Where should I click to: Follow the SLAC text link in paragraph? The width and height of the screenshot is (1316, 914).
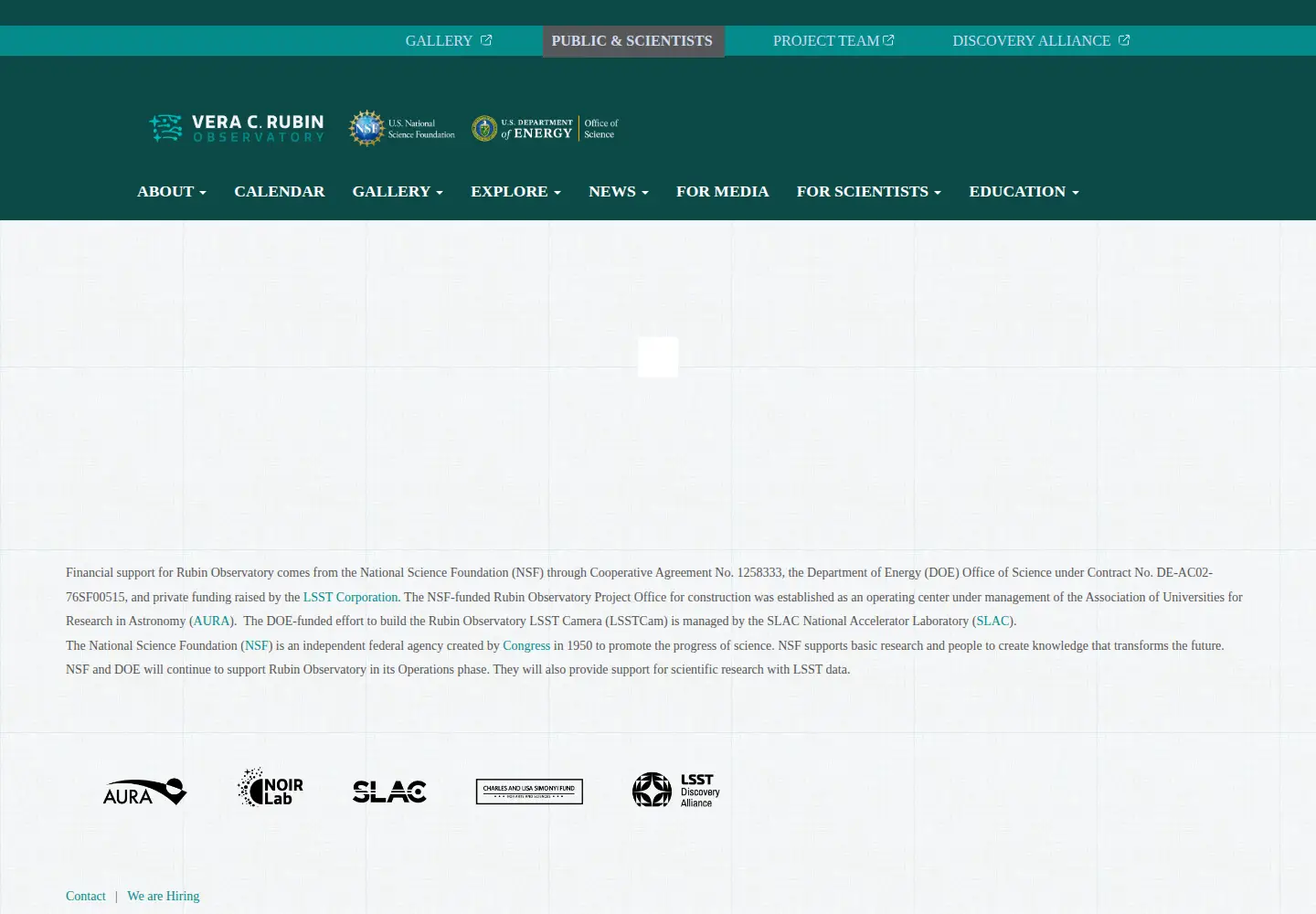(x=992, y=621)
